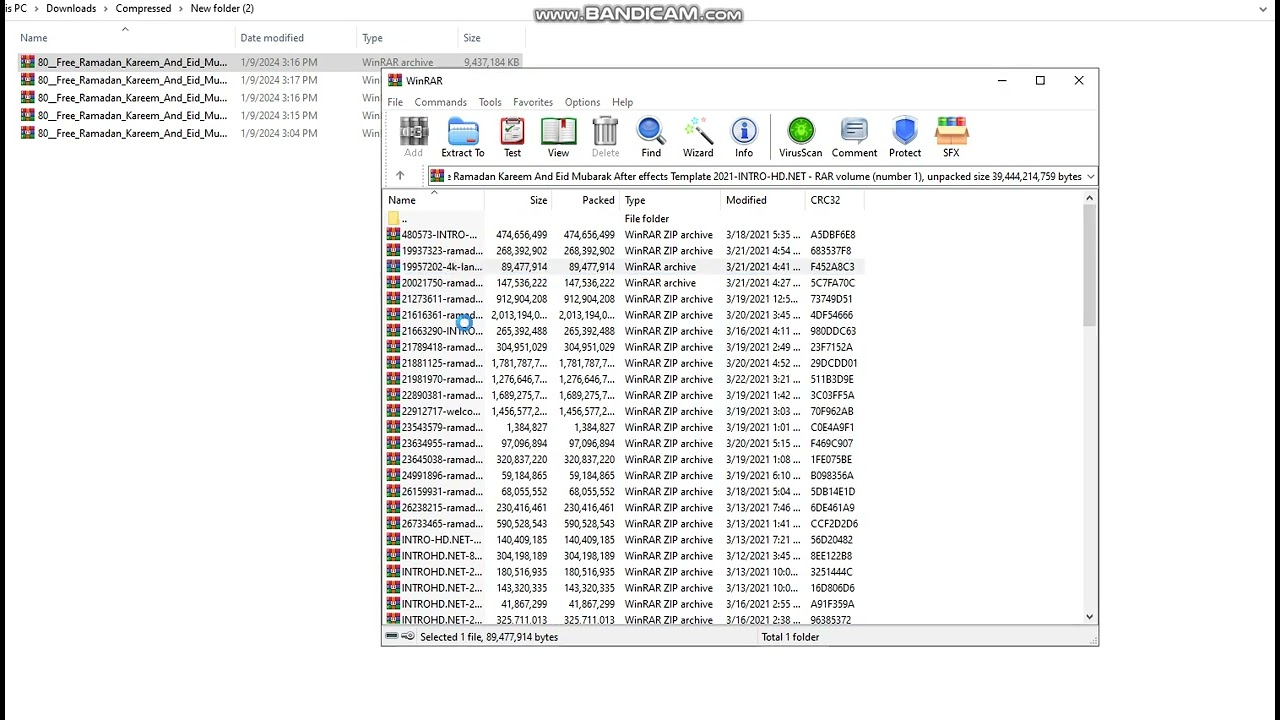Sort files by Packed column header
The image size is (1280, 720).
[x=598, y=200]
